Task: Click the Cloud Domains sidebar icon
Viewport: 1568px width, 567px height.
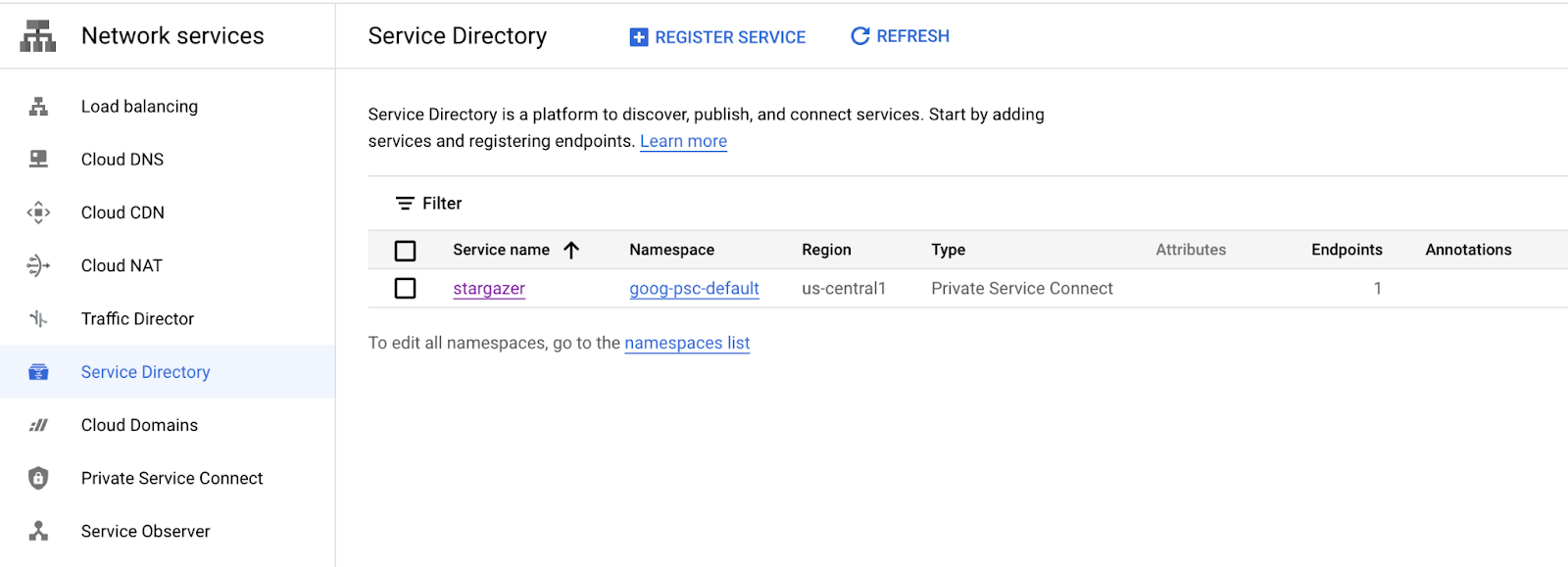Action: tap(38, 425)
